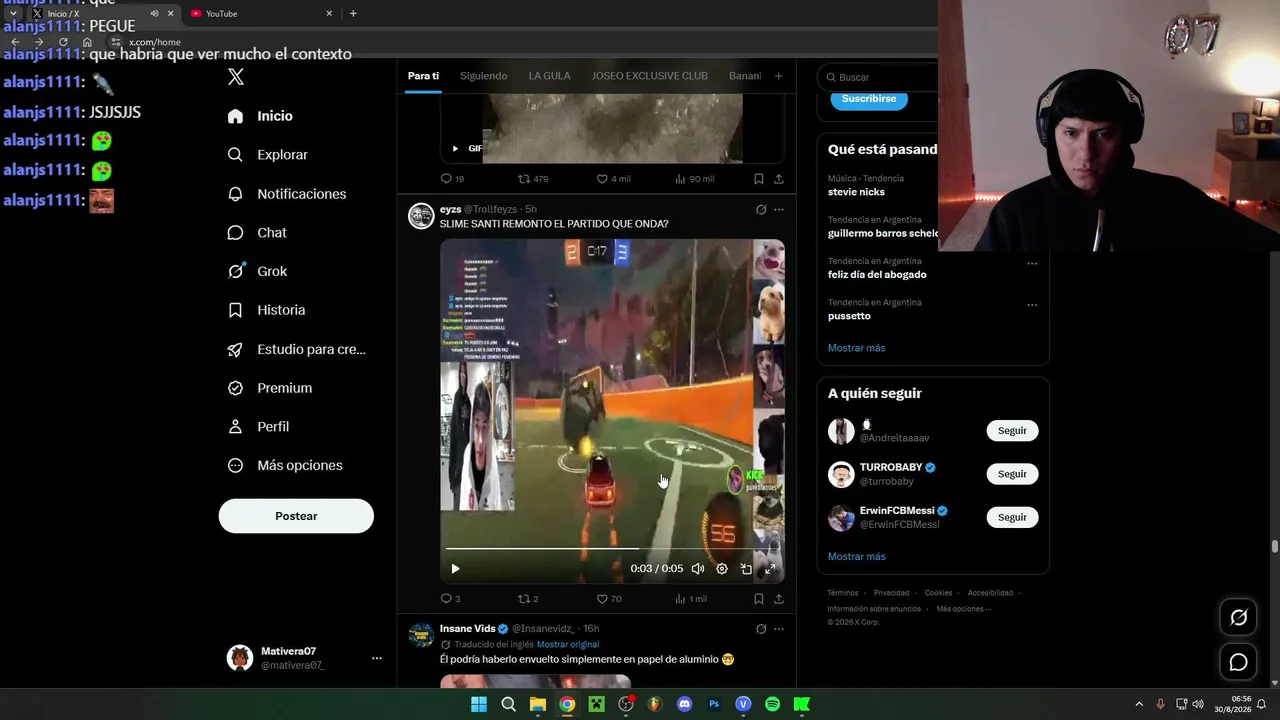Open Perfil in the sidebar
The height and width of the screenshot is (720, 1280).
[x=258, y=427]
